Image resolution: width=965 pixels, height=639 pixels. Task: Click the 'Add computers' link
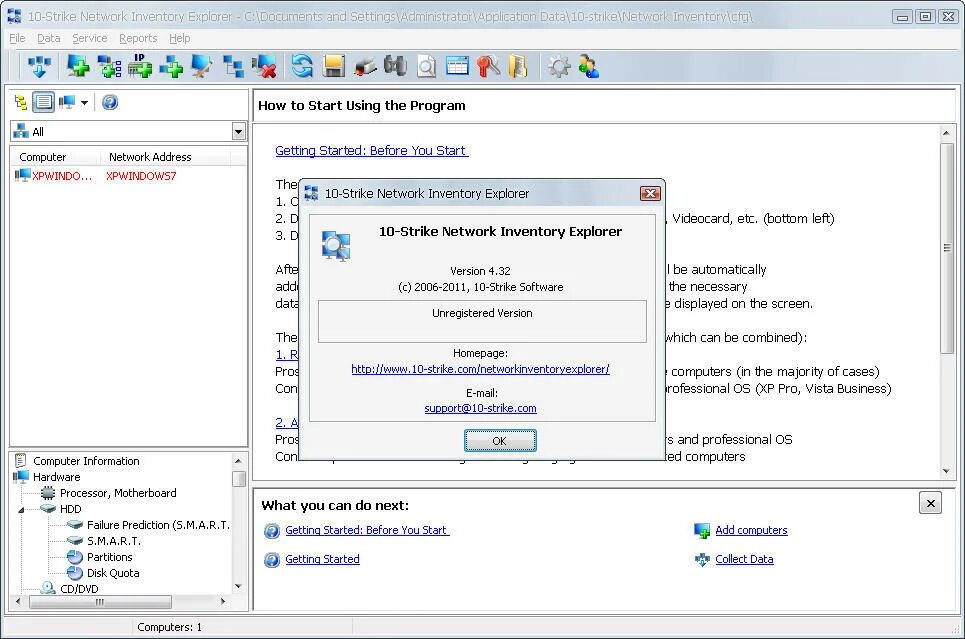751,530
